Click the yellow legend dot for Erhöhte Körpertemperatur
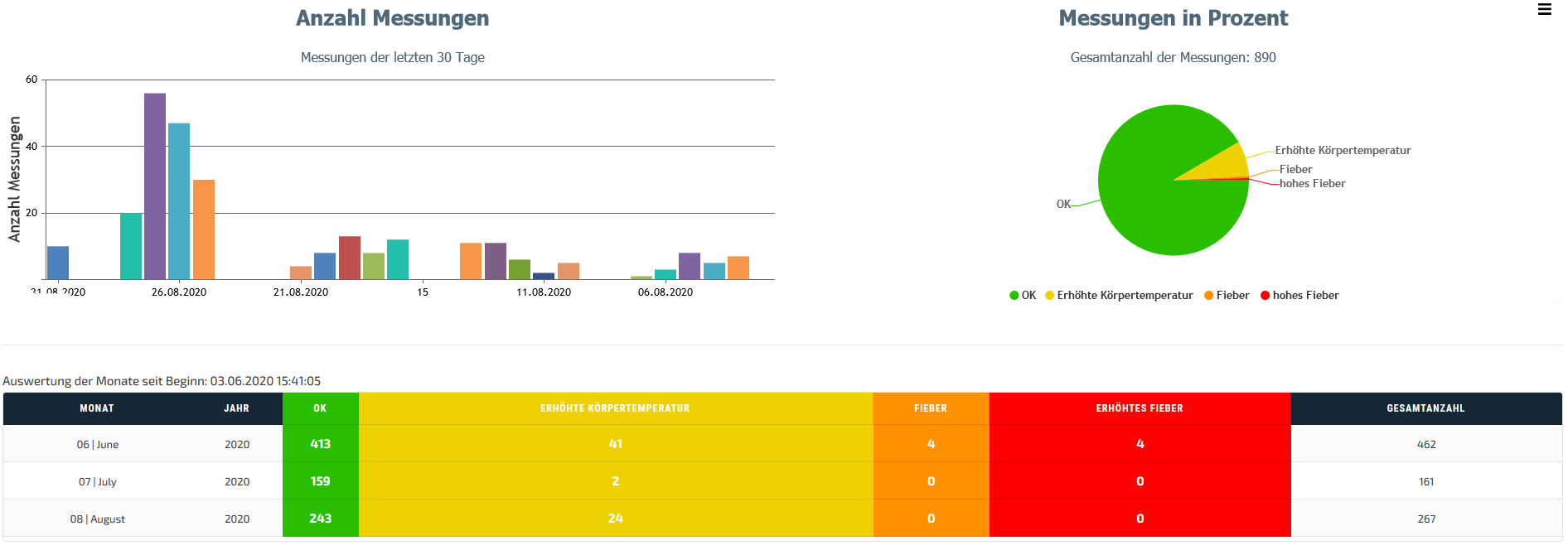 coord(1049,296)
